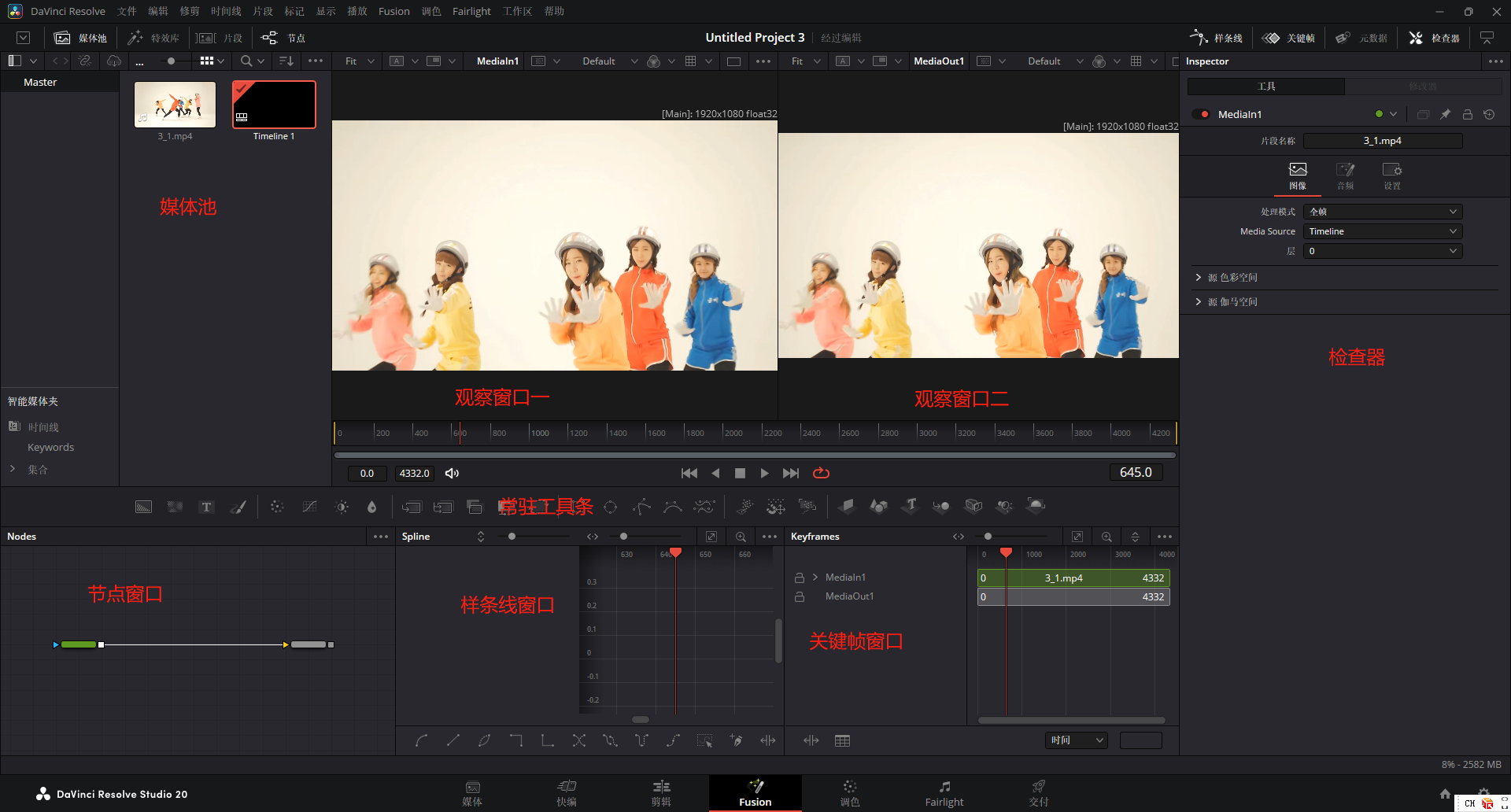Add a Text 3D node from toolbar

pos(910,506)
